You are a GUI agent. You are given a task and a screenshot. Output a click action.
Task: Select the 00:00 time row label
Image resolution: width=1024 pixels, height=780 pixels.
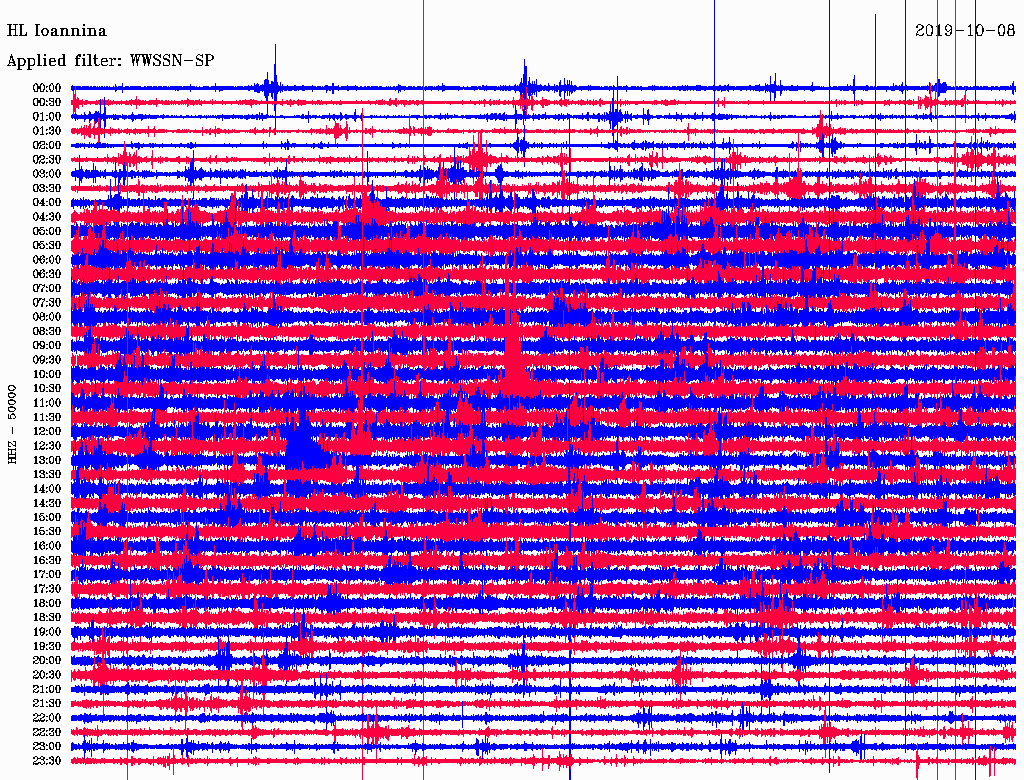pos(47,88)
